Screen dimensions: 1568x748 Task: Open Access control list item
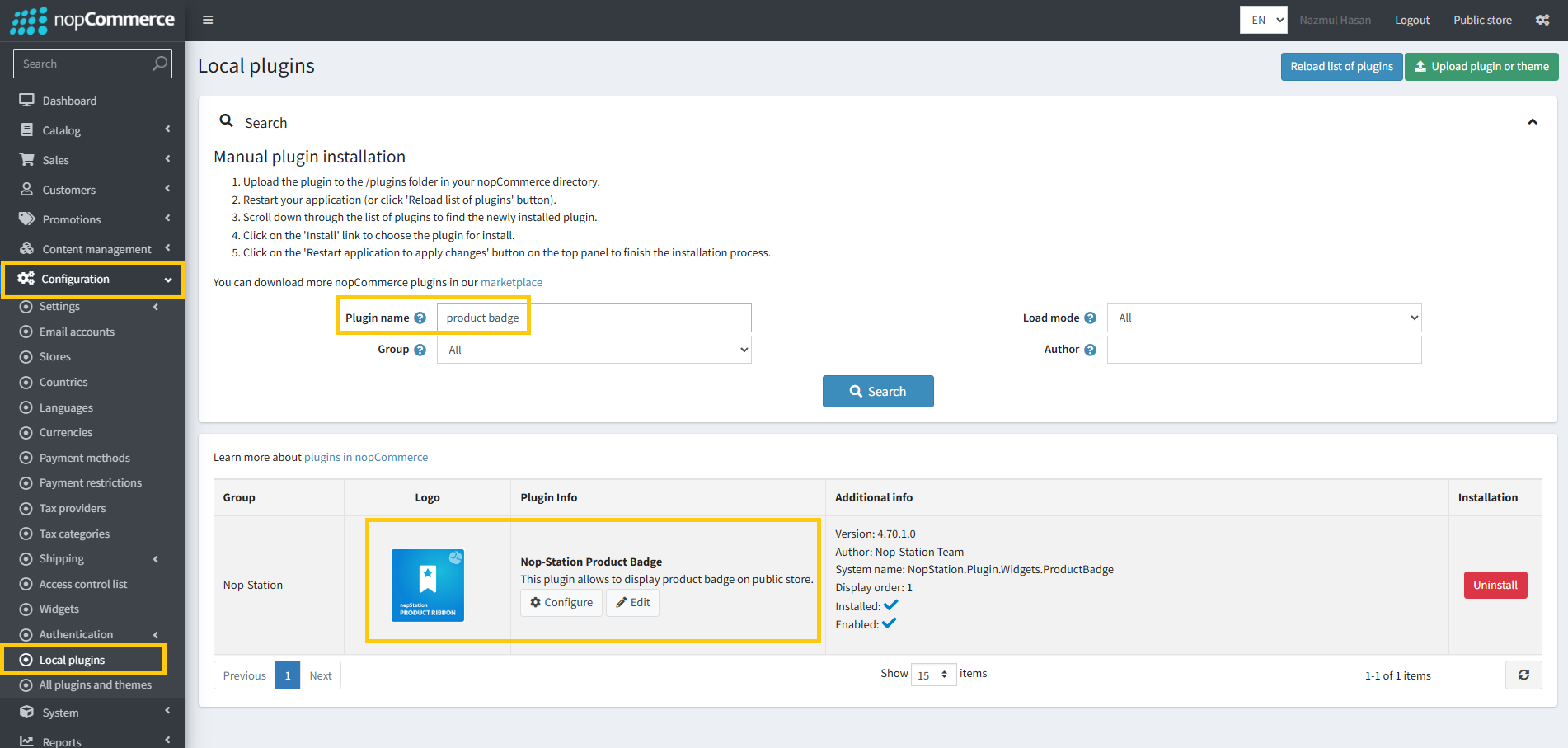(83, 584)
